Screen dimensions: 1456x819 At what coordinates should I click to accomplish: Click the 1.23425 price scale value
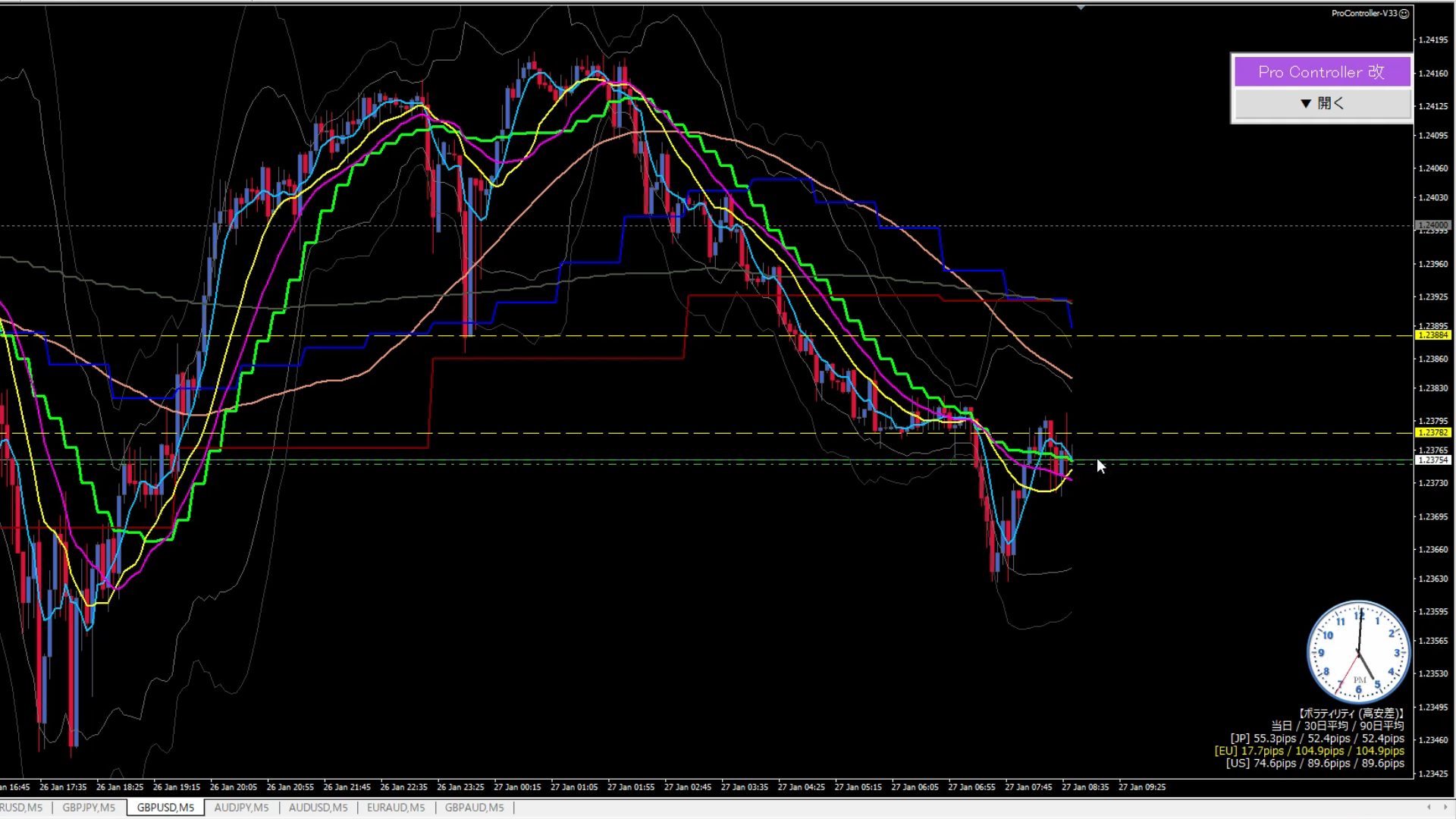(x=1432, y=773)
